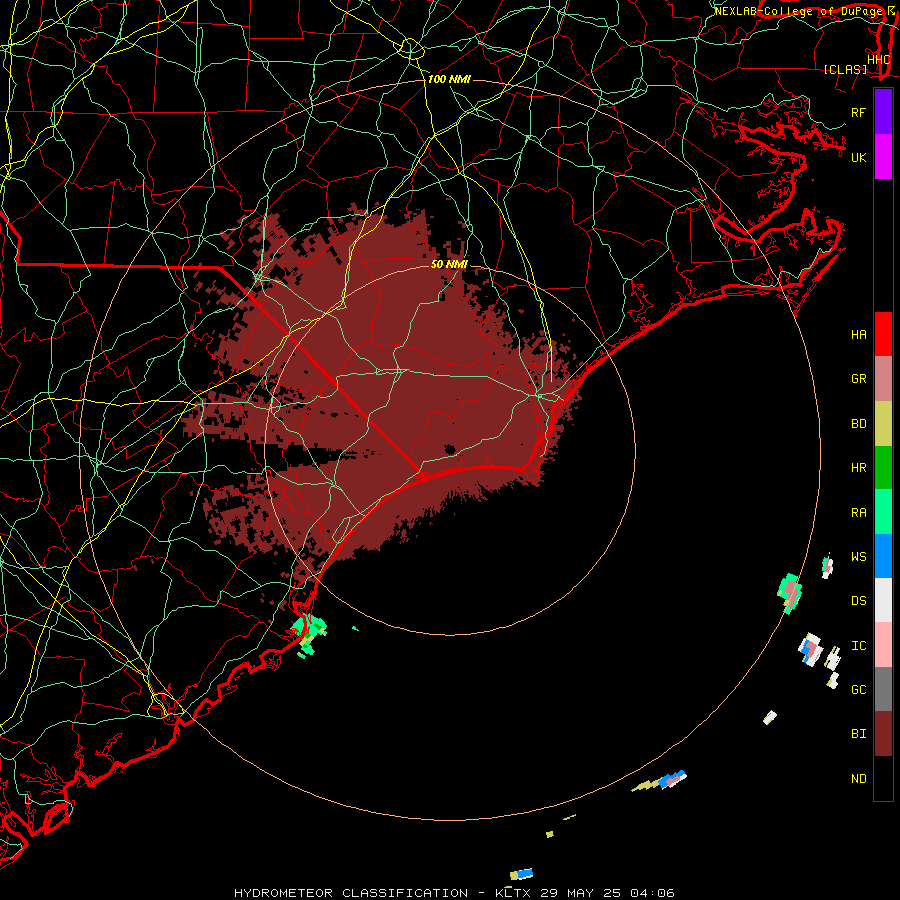Click the white DS legend swatch

[883, 600]
